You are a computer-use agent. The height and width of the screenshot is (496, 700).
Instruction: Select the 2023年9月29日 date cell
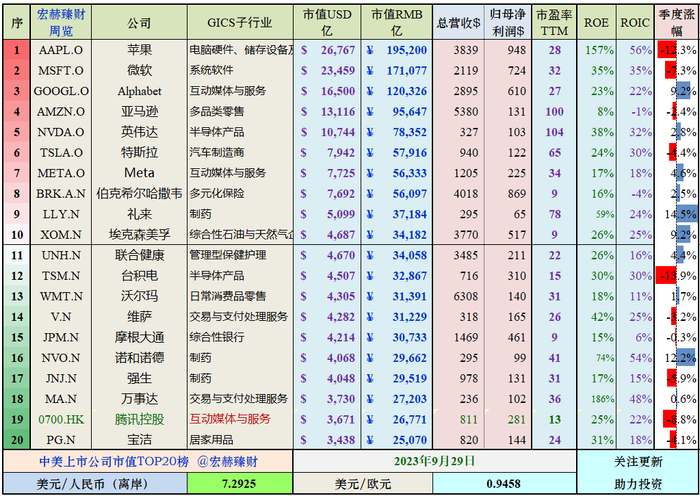coord(435,461)
